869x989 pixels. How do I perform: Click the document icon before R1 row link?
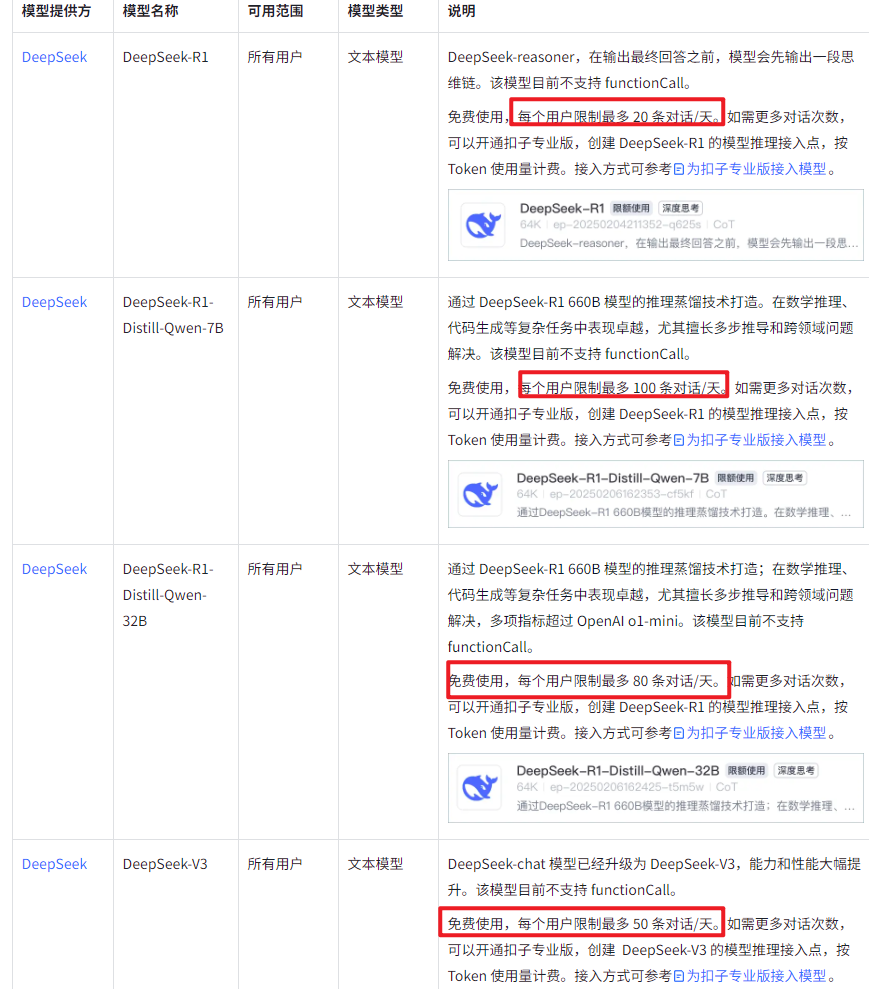[679, 169]
